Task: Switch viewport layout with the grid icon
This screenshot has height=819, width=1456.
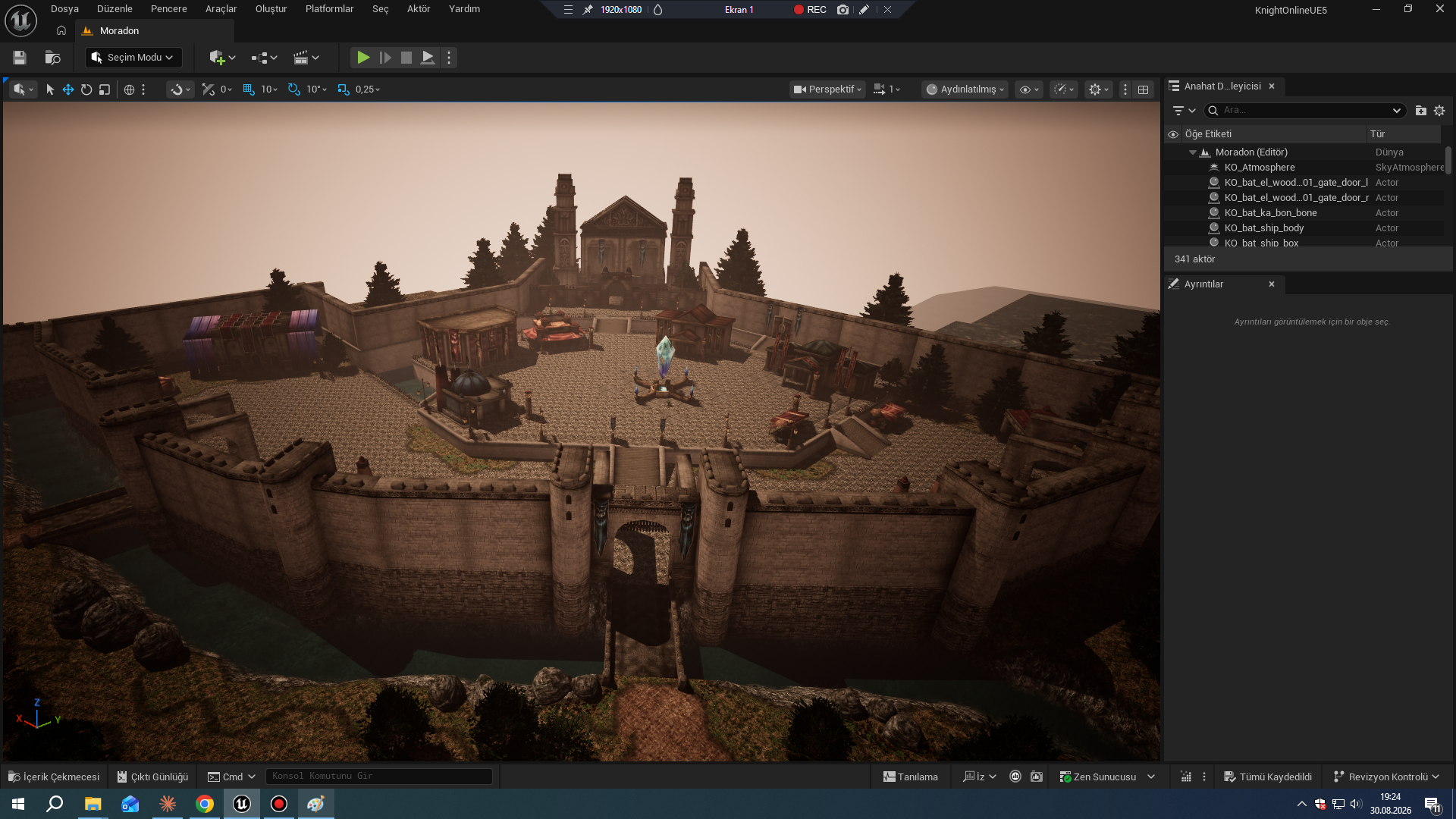Action: (1143, 89)
